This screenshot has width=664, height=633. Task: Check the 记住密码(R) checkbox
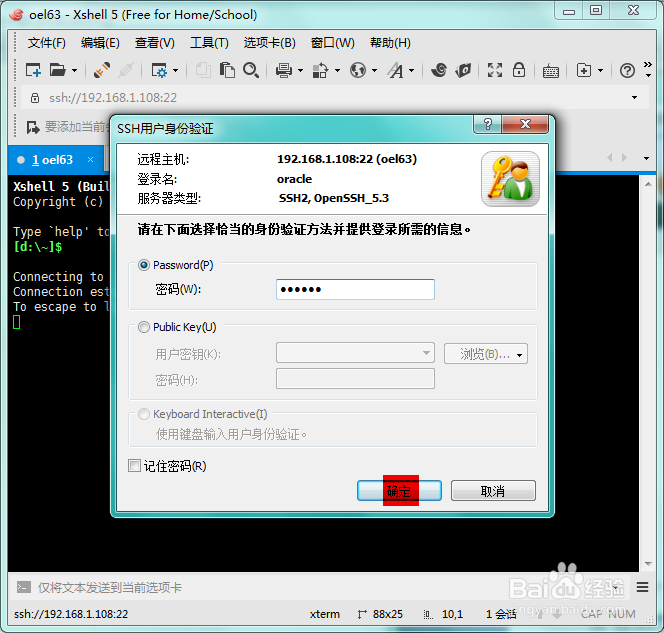[x=134, y=466]
